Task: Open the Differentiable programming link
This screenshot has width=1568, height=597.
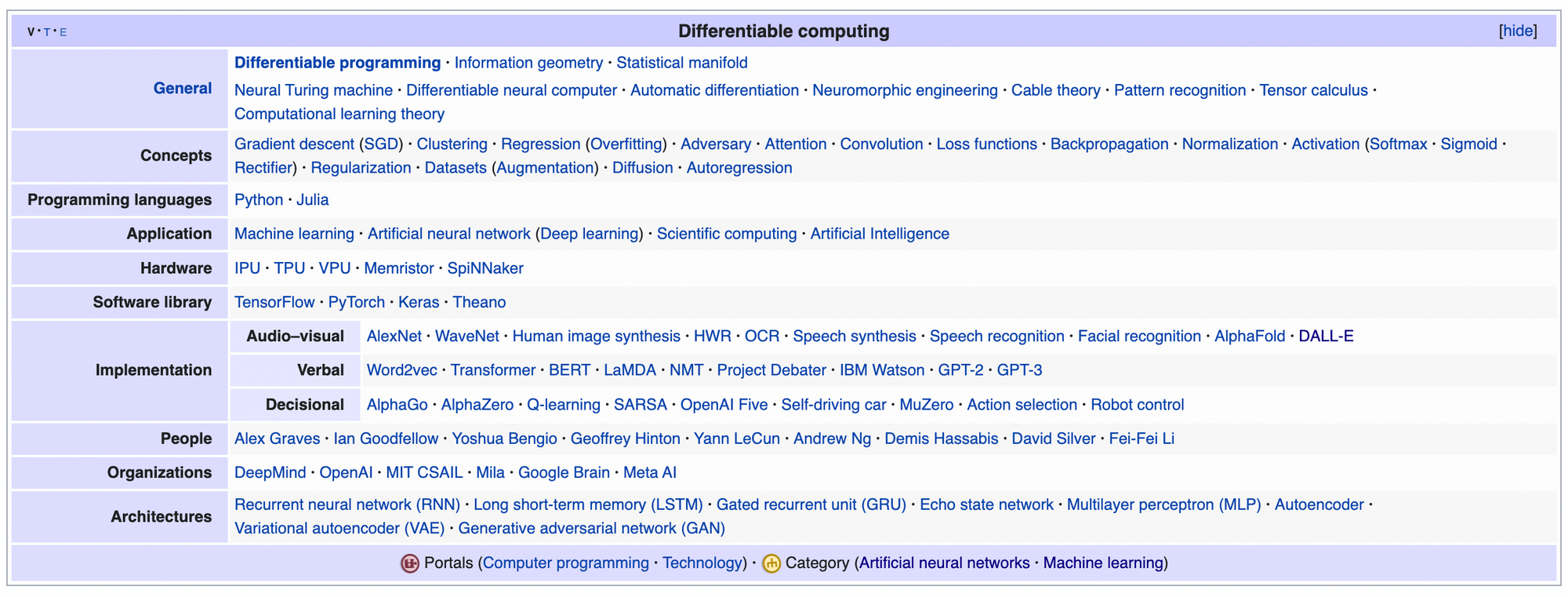Action: tap(337, 63)
